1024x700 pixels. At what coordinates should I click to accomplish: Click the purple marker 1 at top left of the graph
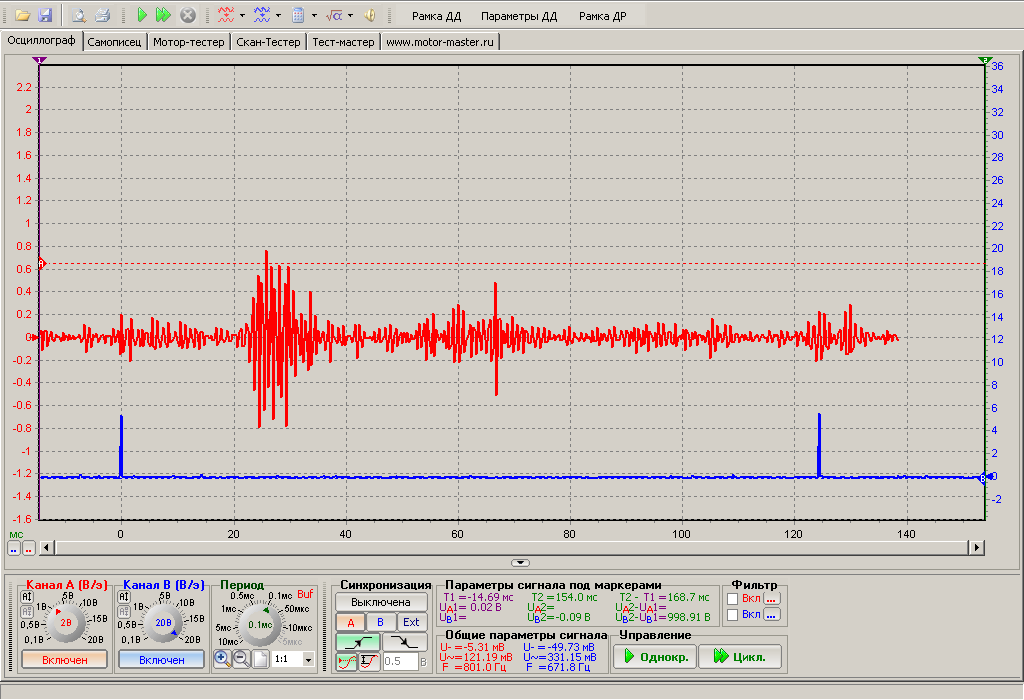pyautogui.click(x=40, y=60)
